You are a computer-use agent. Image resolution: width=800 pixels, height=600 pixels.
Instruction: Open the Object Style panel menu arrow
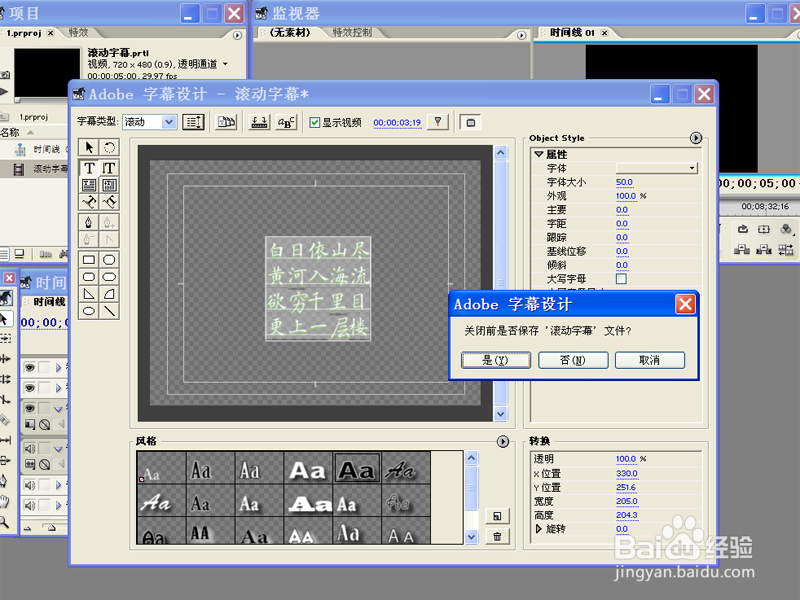[695, 138]
